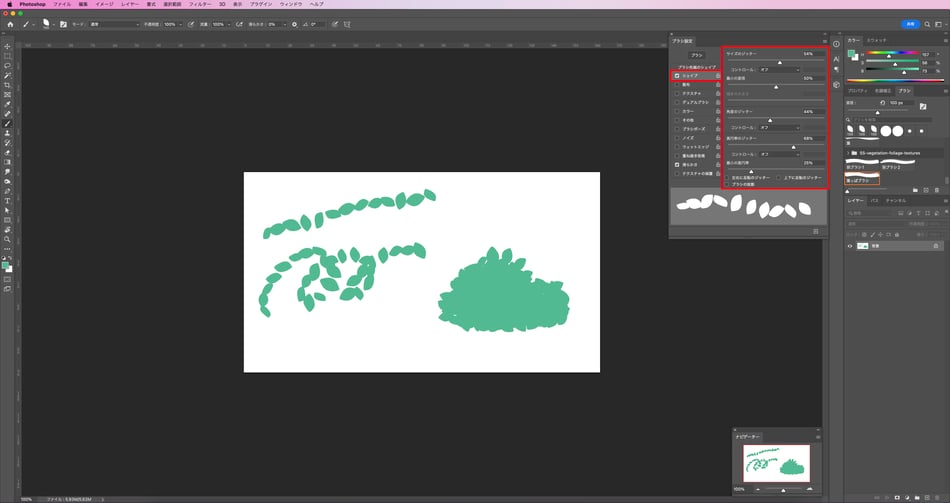Image resolution: width=950 pixels, height=503 pixels.
Task: Pick the Eyedropper tool
Action: coord(7,104)
